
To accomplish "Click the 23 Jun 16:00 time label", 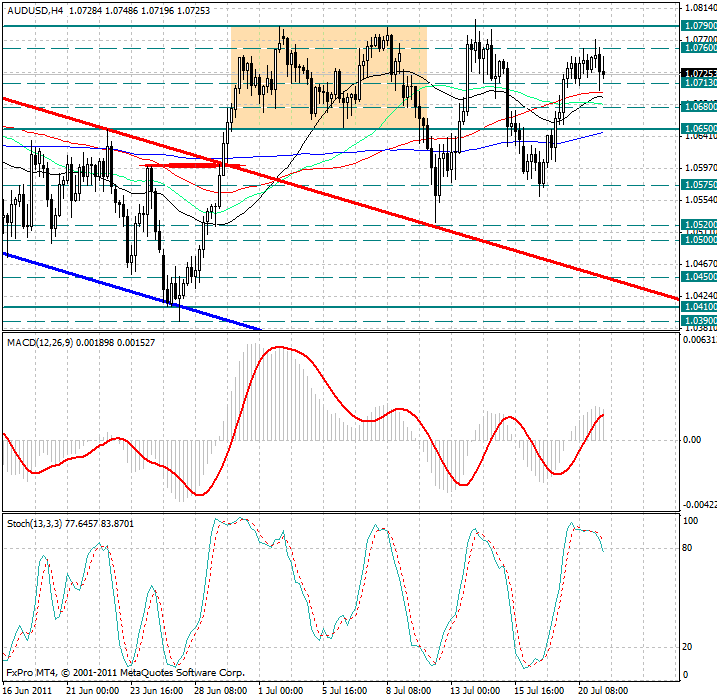I will 156,690.
